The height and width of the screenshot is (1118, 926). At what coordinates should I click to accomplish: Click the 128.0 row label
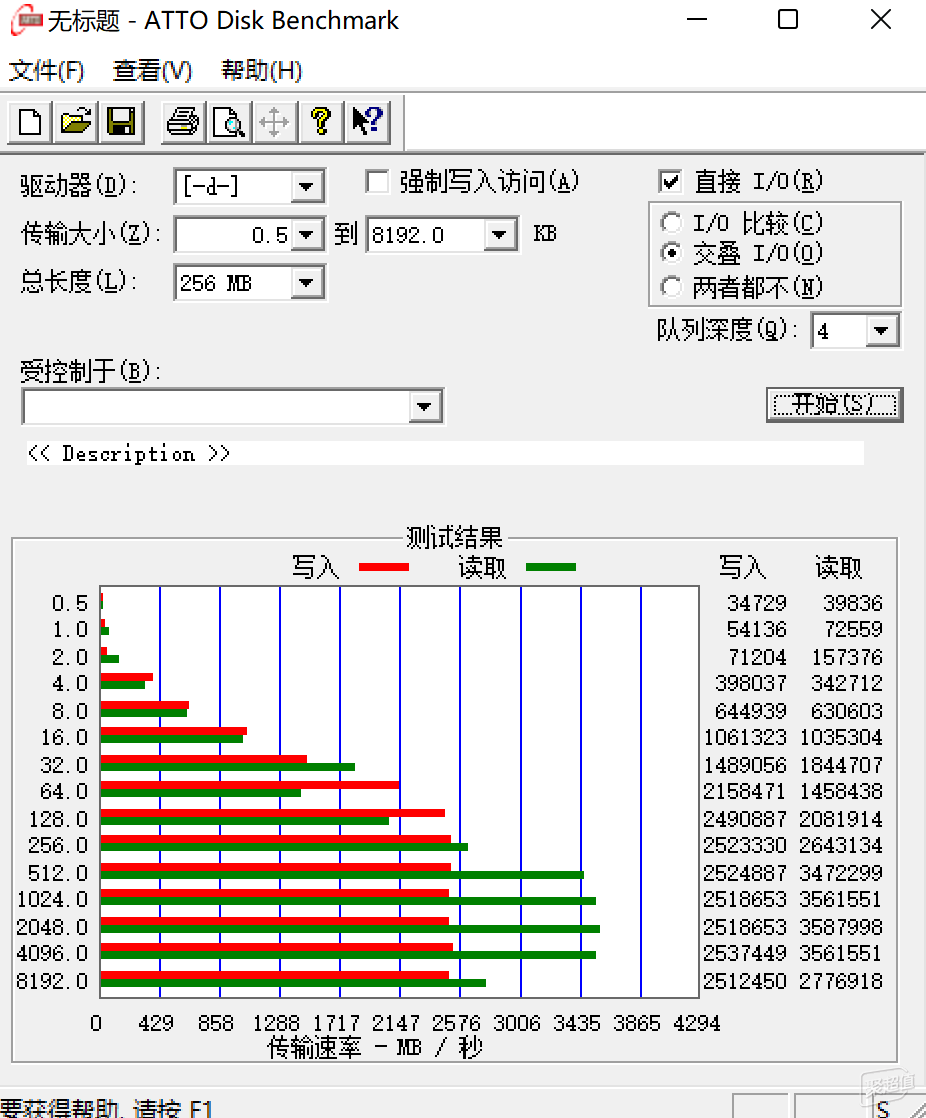tap(58, 819)
